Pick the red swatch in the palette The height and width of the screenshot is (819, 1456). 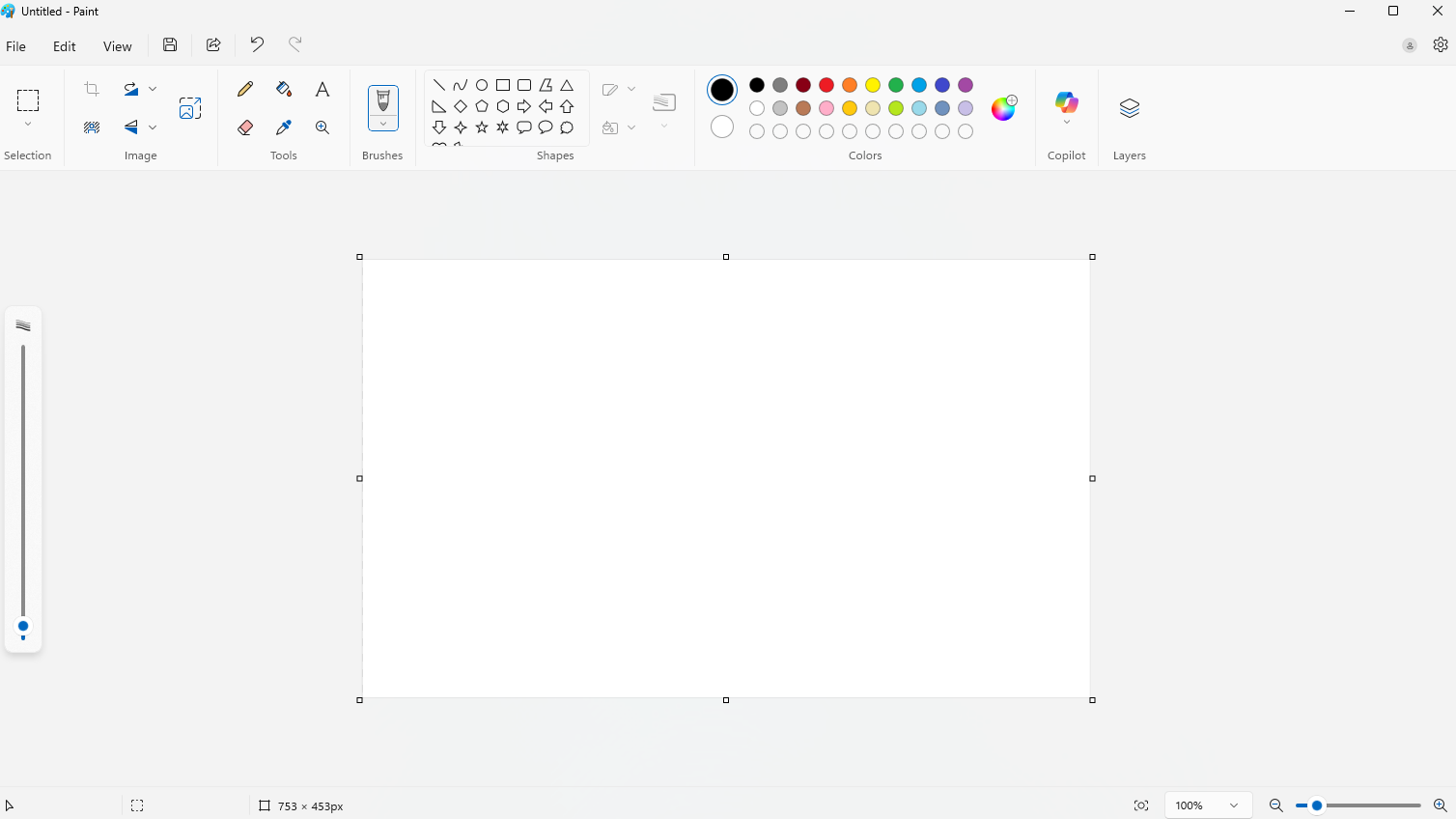click(826, 85)
